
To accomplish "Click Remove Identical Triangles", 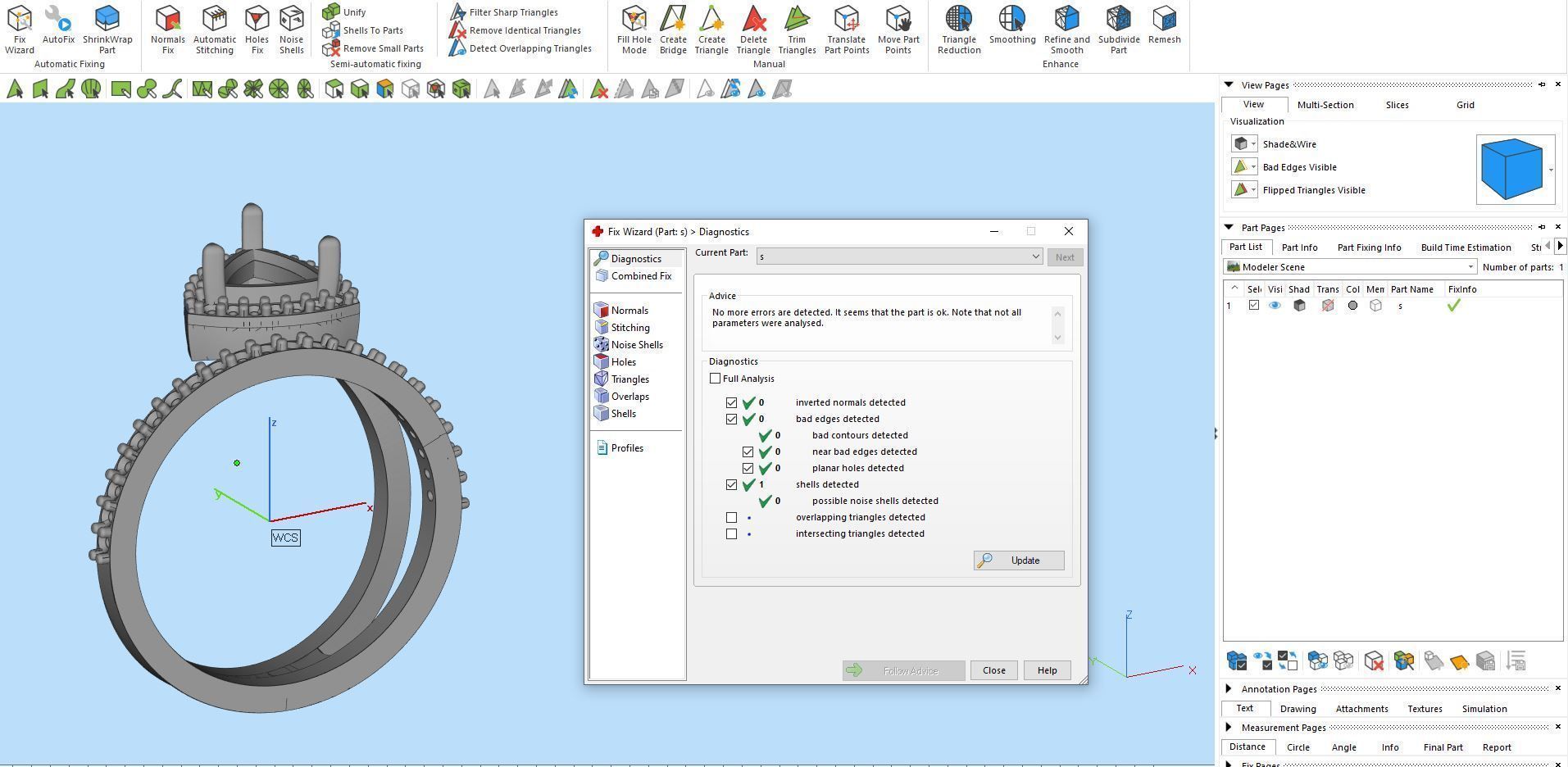I will (516, 30).
